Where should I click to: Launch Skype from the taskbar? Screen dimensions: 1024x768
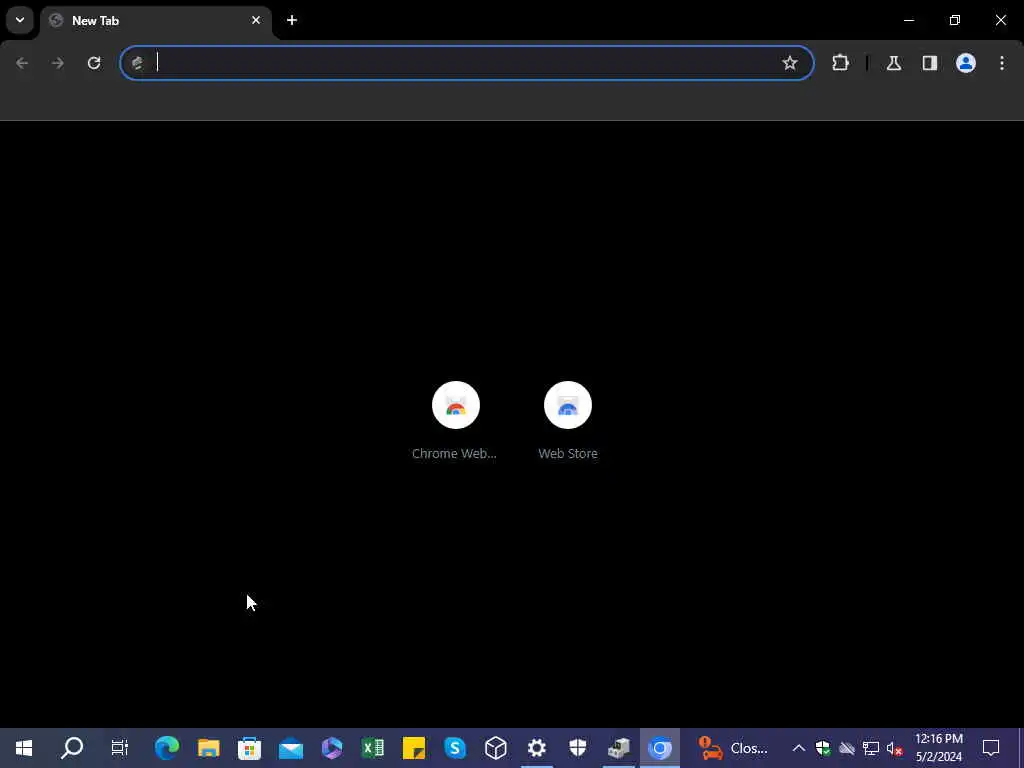coord(455,748)
